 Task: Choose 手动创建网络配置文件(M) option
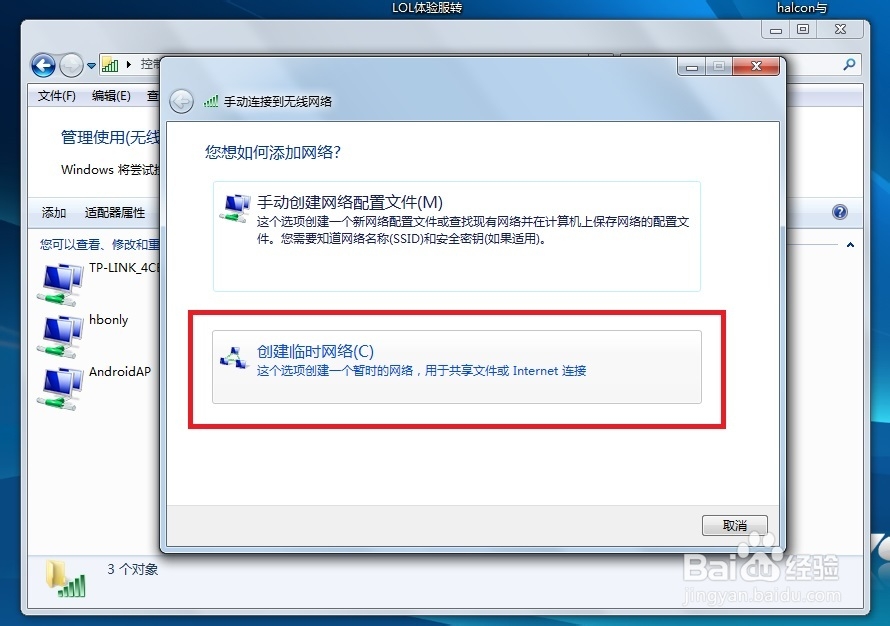click(457, 237)
